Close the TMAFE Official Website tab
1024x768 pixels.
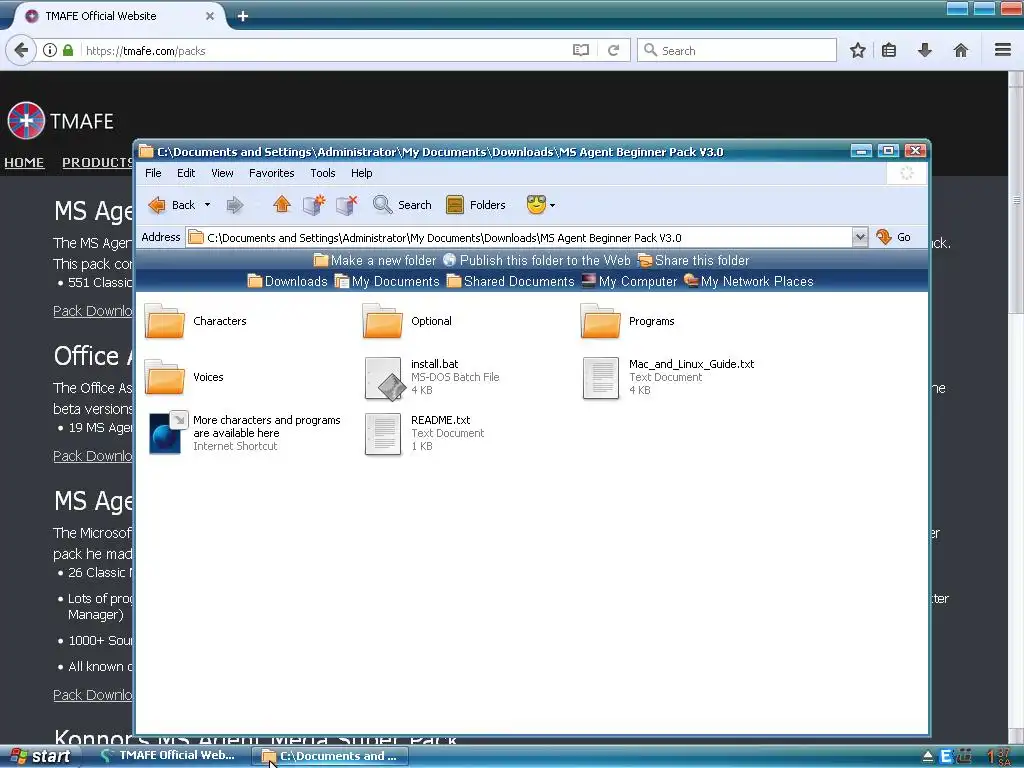(210, 16)
